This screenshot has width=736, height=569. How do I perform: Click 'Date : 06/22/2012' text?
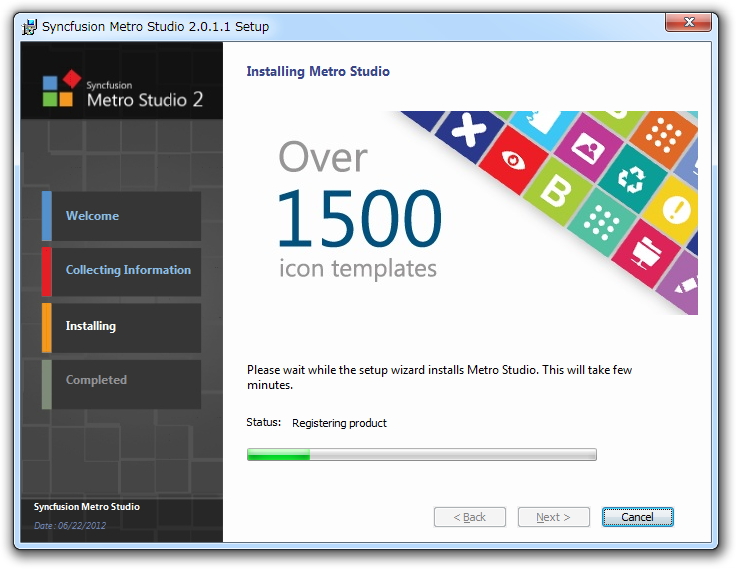(x=70, y=526)
